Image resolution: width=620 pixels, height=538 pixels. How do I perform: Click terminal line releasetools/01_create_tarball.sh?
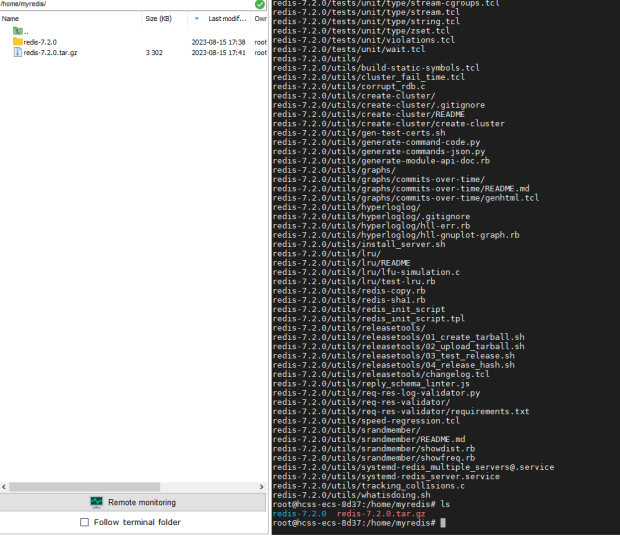pyautogui.click(x=399, y=337)
